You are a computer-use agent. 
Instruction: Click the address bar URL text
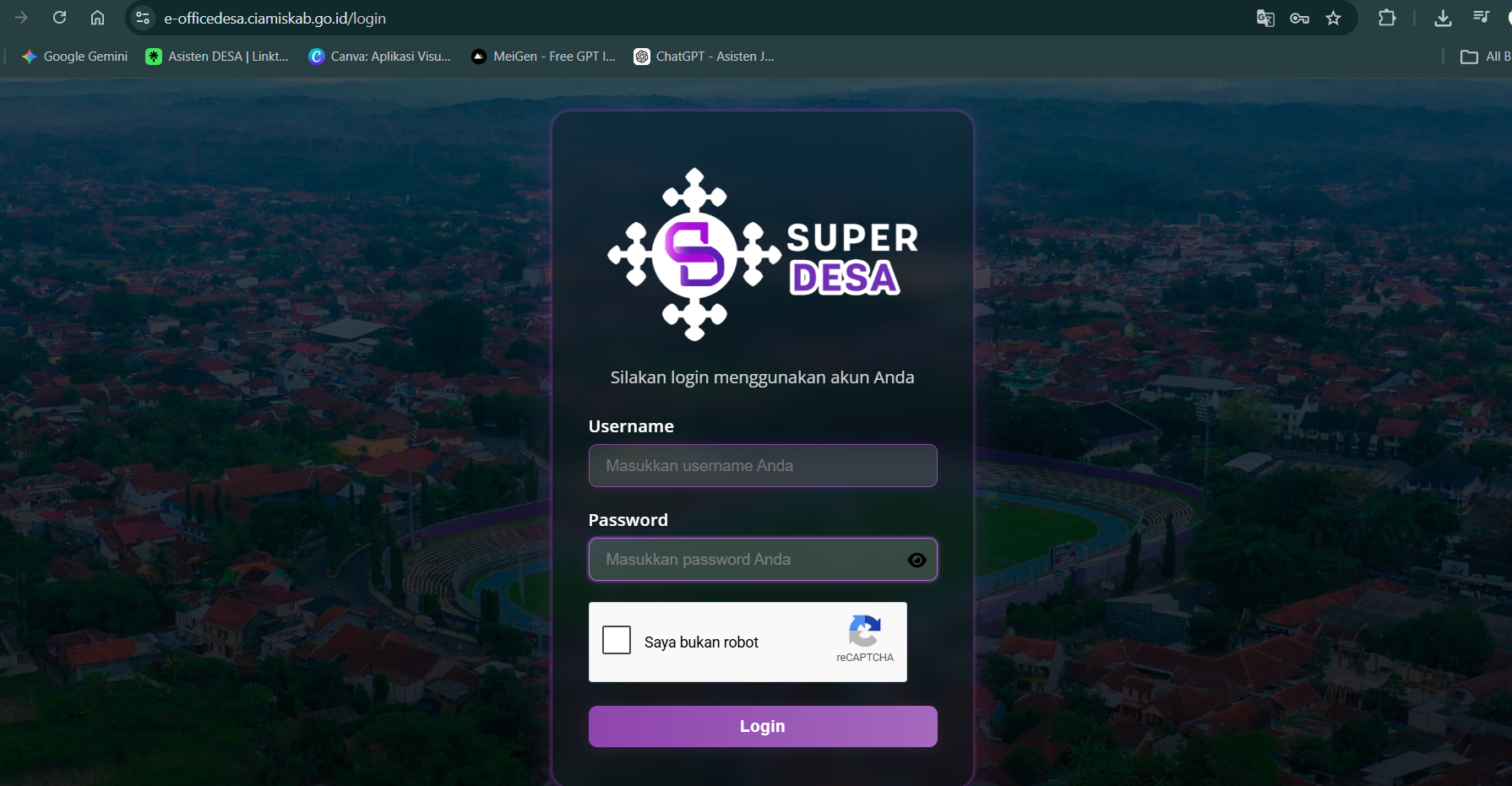(x=275, y=19)
